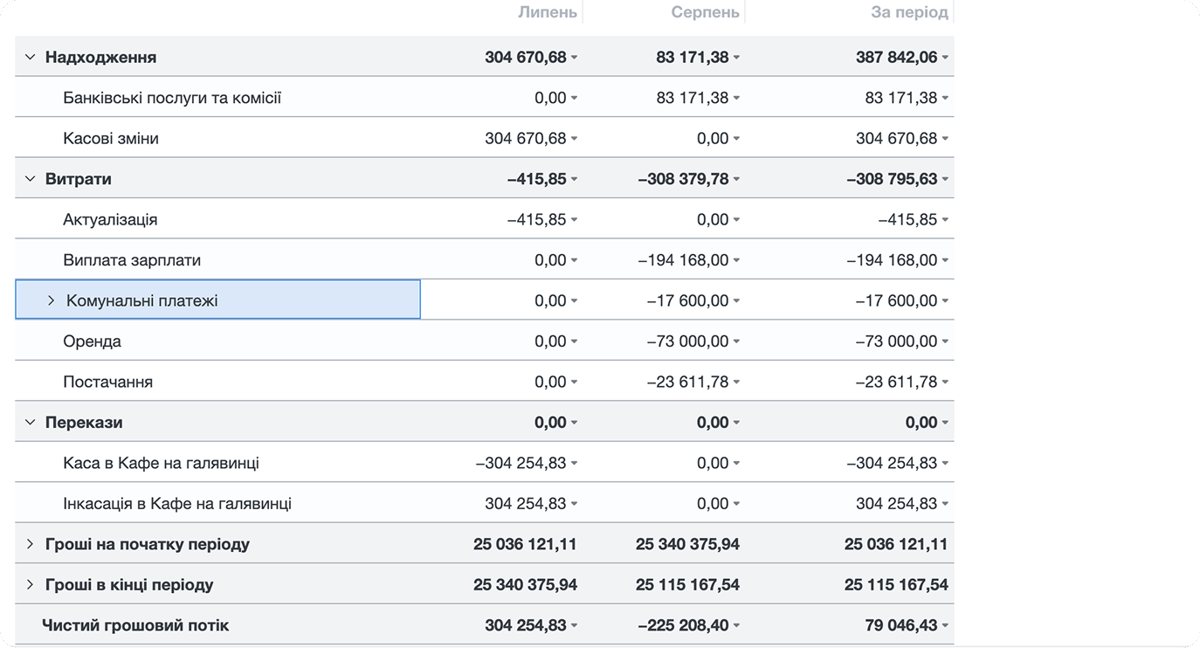Open dropdown arrow beside Оренда –73 000,00 Серпень
The width and height of the screenshot is (1200, 648).
737,342
